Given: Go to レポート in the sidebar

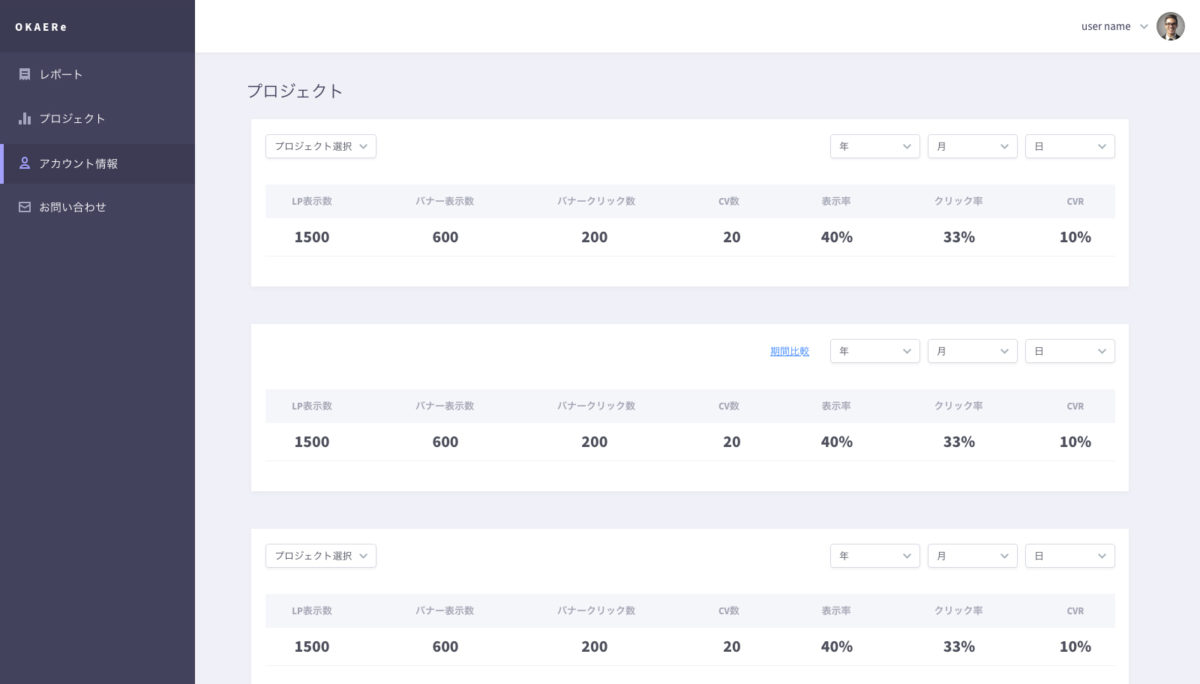Looking at the screenshot, I should (x=61, y=74).
